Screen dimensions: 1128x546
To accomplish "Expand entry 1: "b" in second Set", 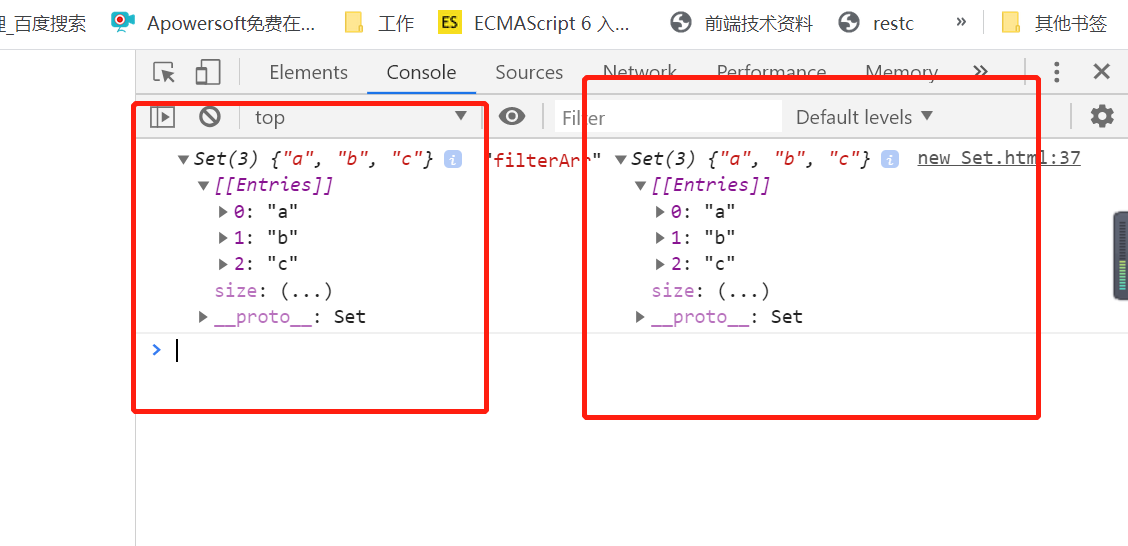I will click(x=661, y=238).
